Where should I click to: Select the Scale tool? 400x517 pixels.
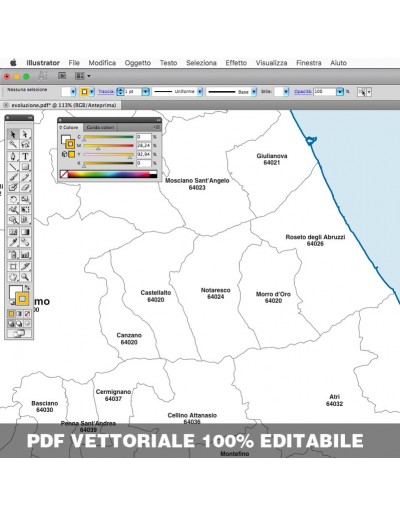(25, 199)
